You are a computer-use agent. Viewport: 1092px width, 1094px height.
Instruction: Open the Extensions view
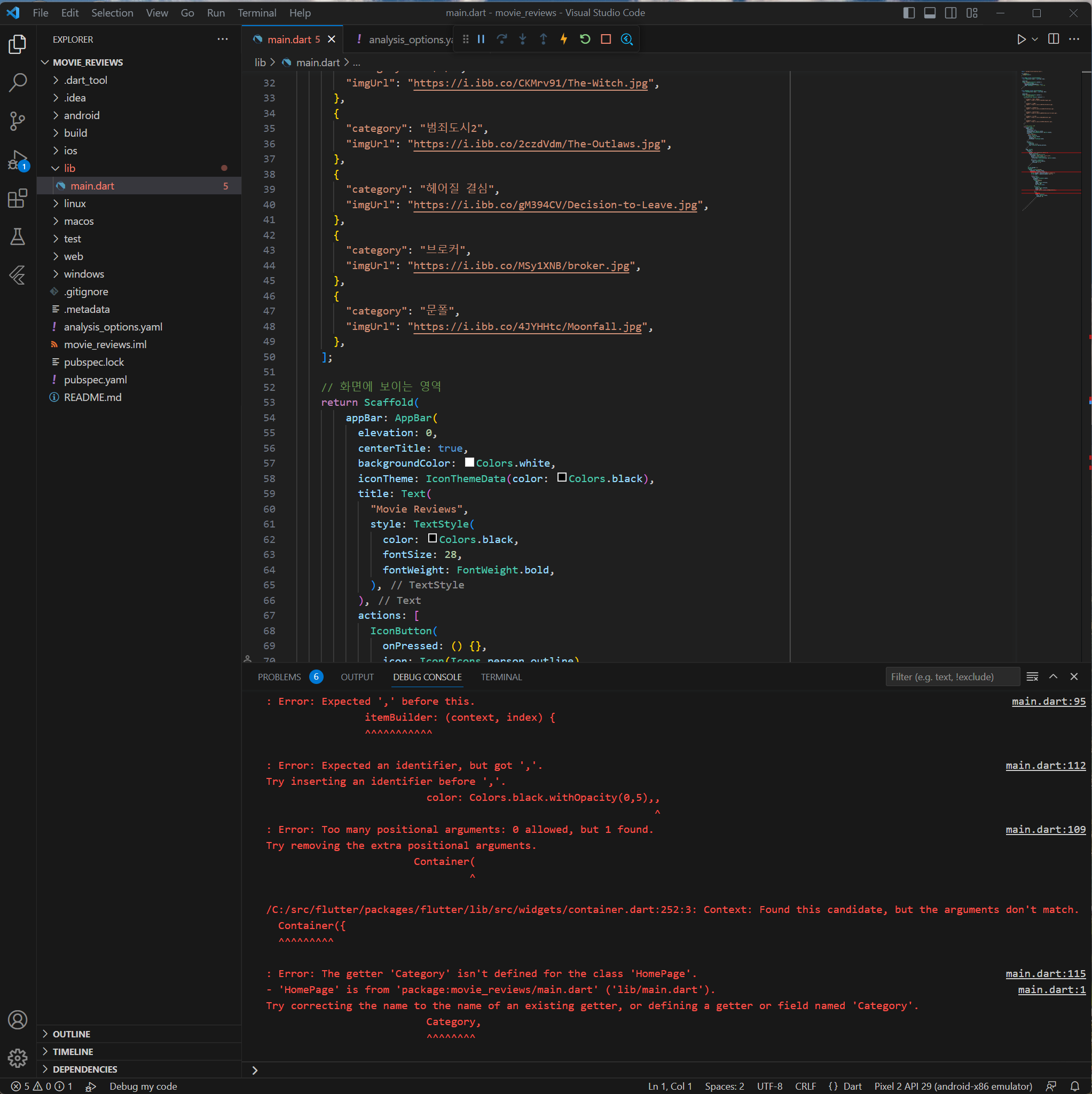pyautogui.click(x=18, y=198)
